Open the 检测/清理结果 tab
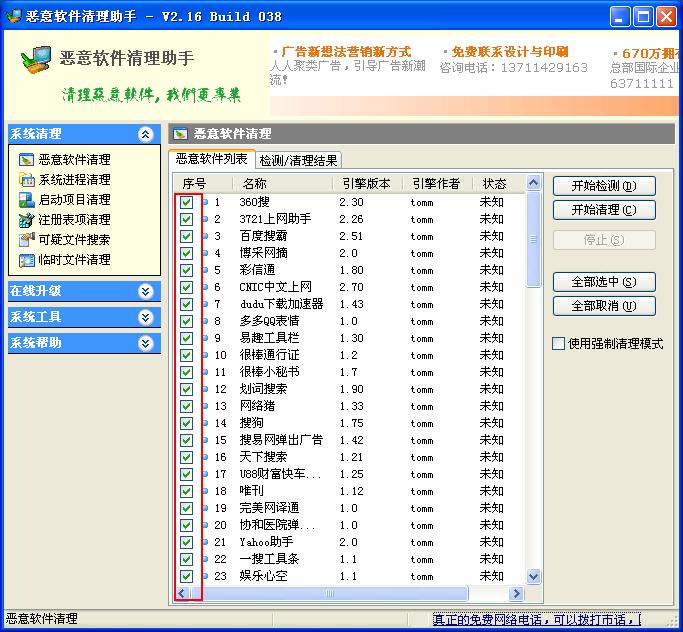 tap(298, 161)
